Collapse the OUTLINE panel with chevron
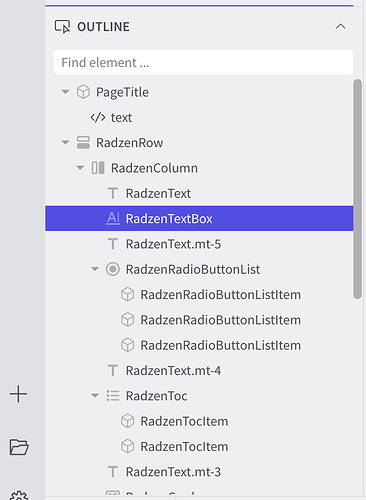This screenshot has width=366, height=500. tap(340, 26)
